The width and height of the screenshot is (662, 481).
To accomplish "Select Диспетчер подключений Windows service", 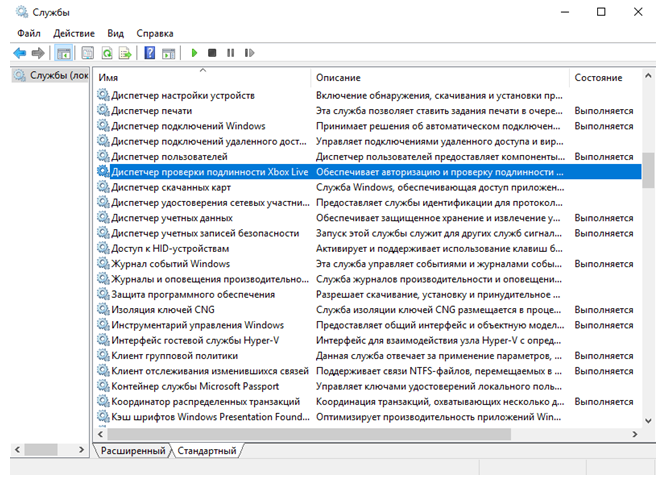I will tap(369, 126).
